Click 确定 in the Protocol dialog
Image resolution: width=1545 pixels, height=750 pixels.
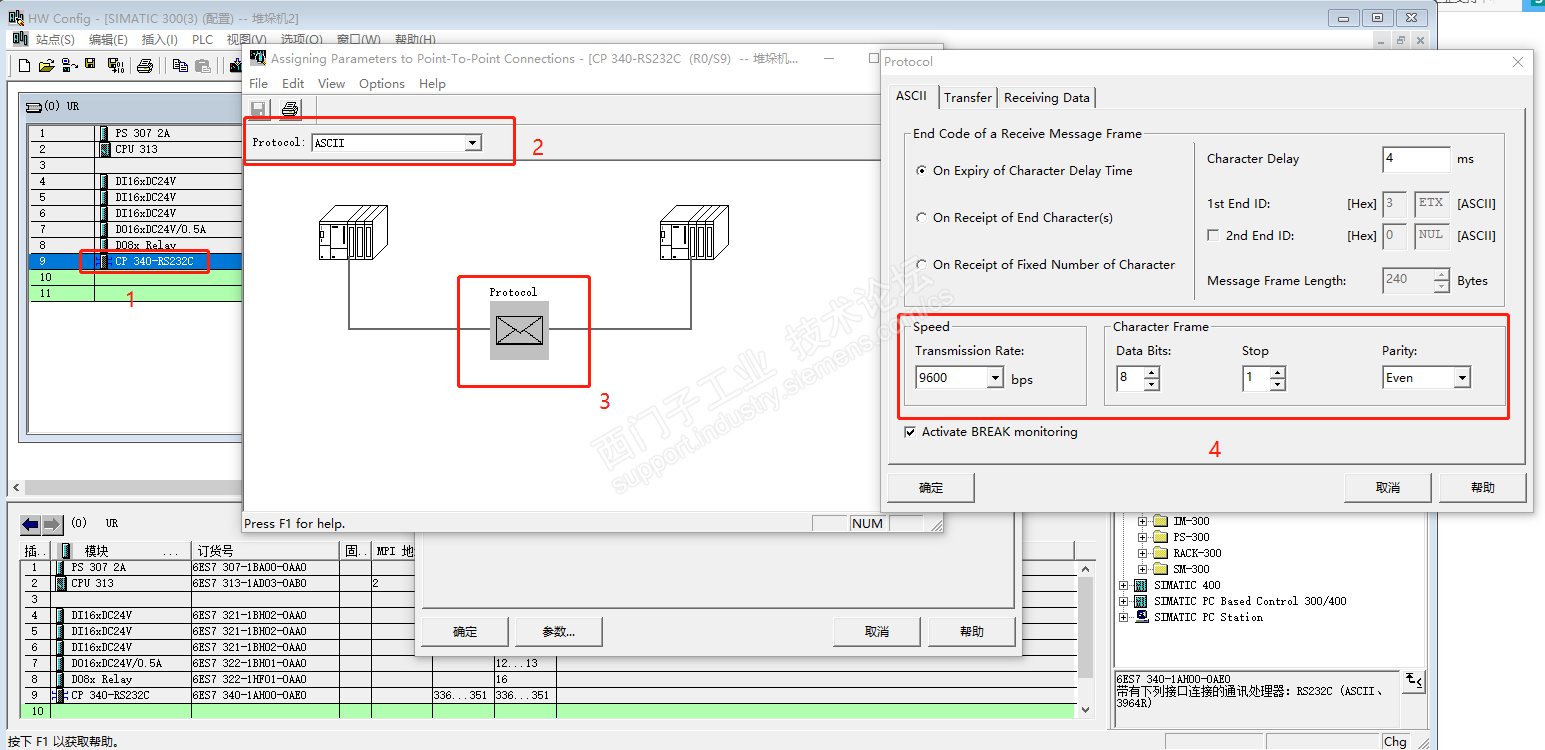931,487
